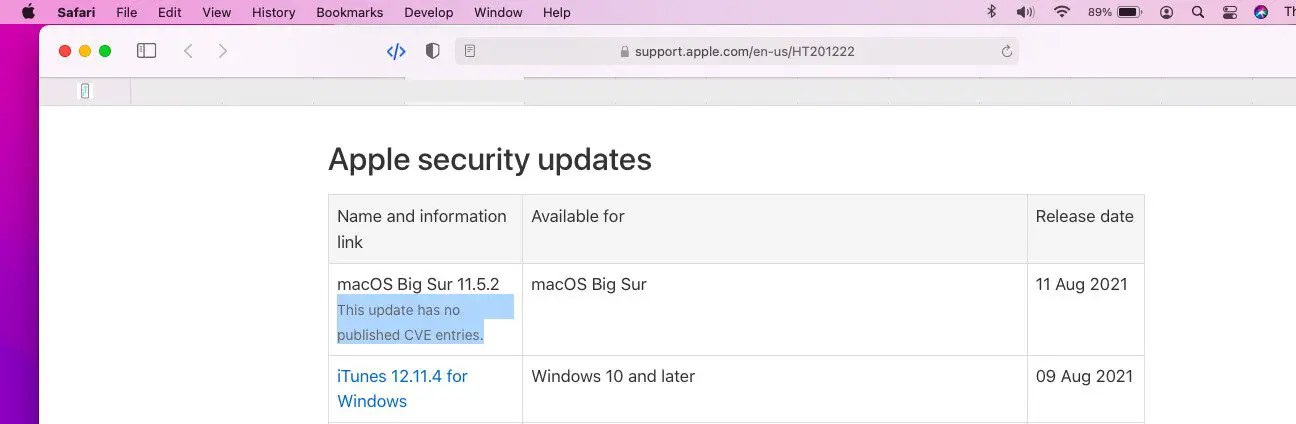Go back to previous page
Viewport: 1296px width, 424px height.
pyautogui.click(x=188, y=51)
